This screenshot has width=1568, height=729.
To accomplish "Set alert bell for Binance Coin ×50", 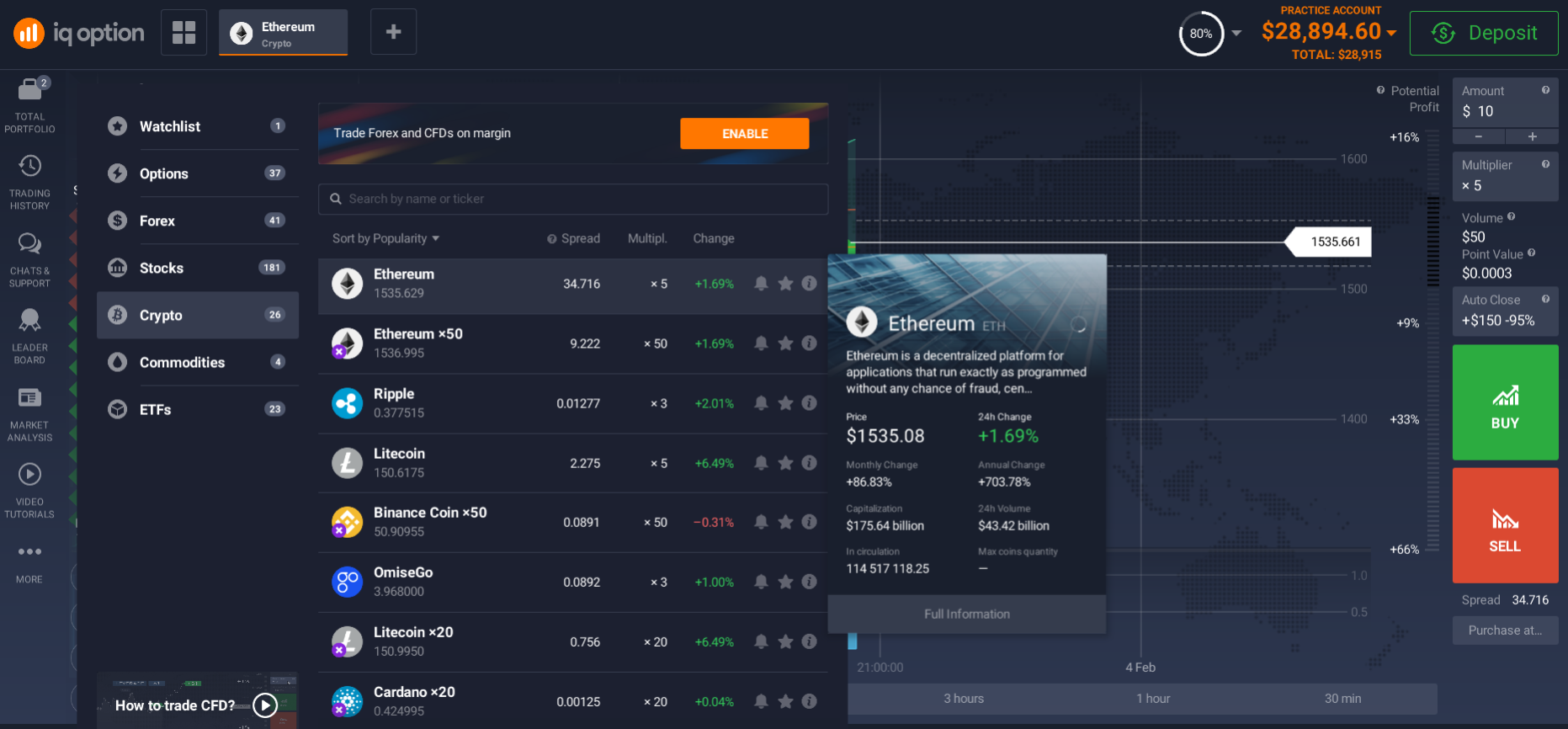I will pyautogui.click(x=761, y=522).
